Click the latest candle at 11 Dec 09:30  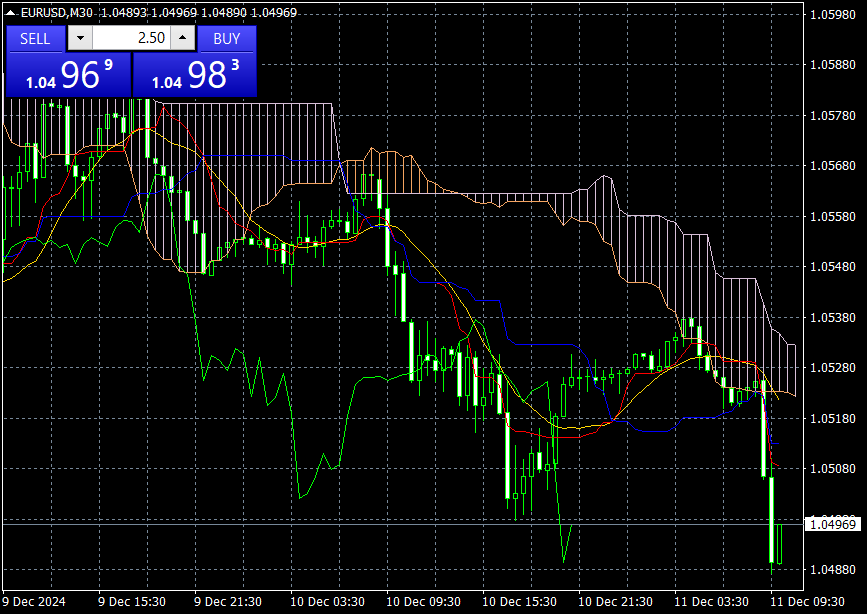coord(780,544)
